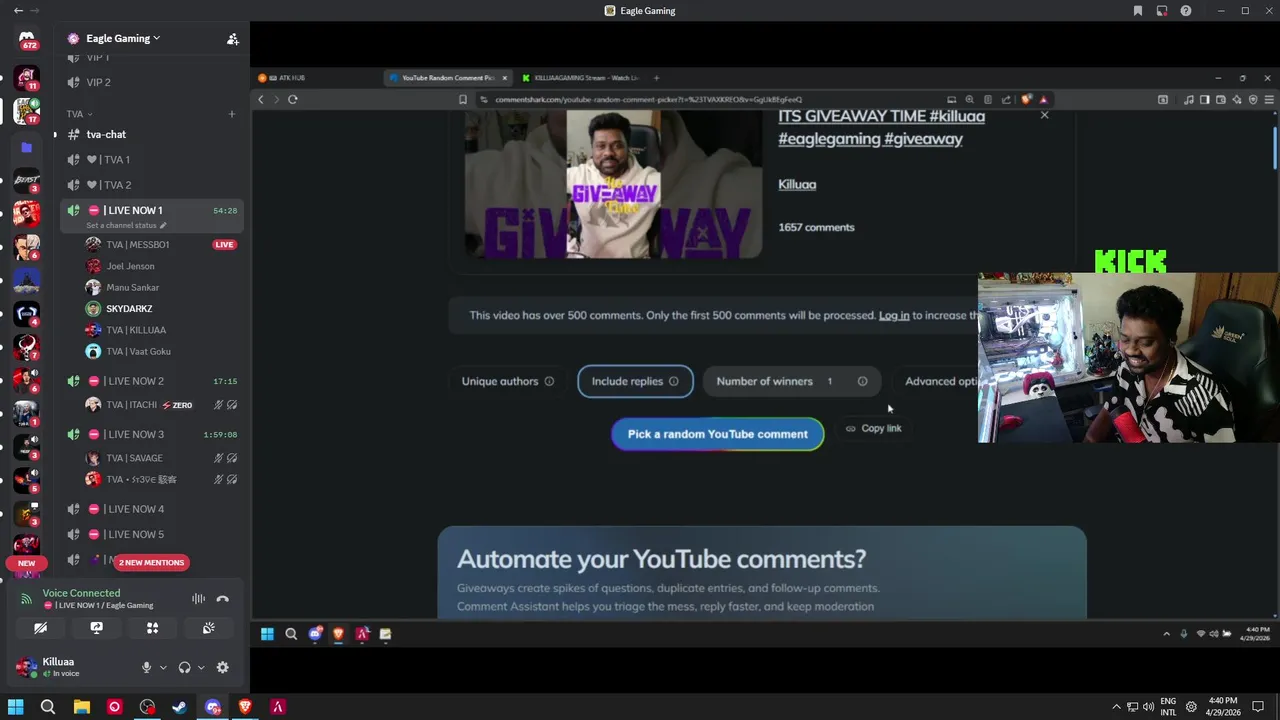
Task: Click Pick a random YouTube comment
Action: click(717, 434)
